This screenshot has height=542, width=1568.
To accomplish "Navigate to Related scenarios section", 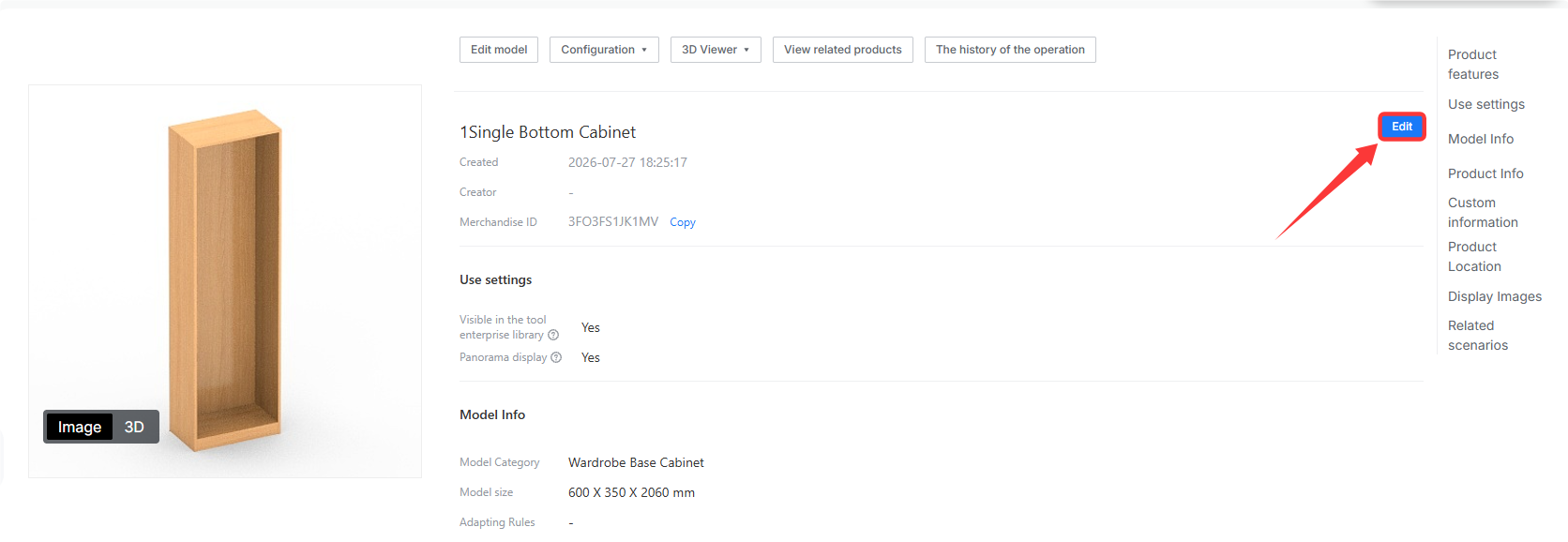I will (1478, 336).
